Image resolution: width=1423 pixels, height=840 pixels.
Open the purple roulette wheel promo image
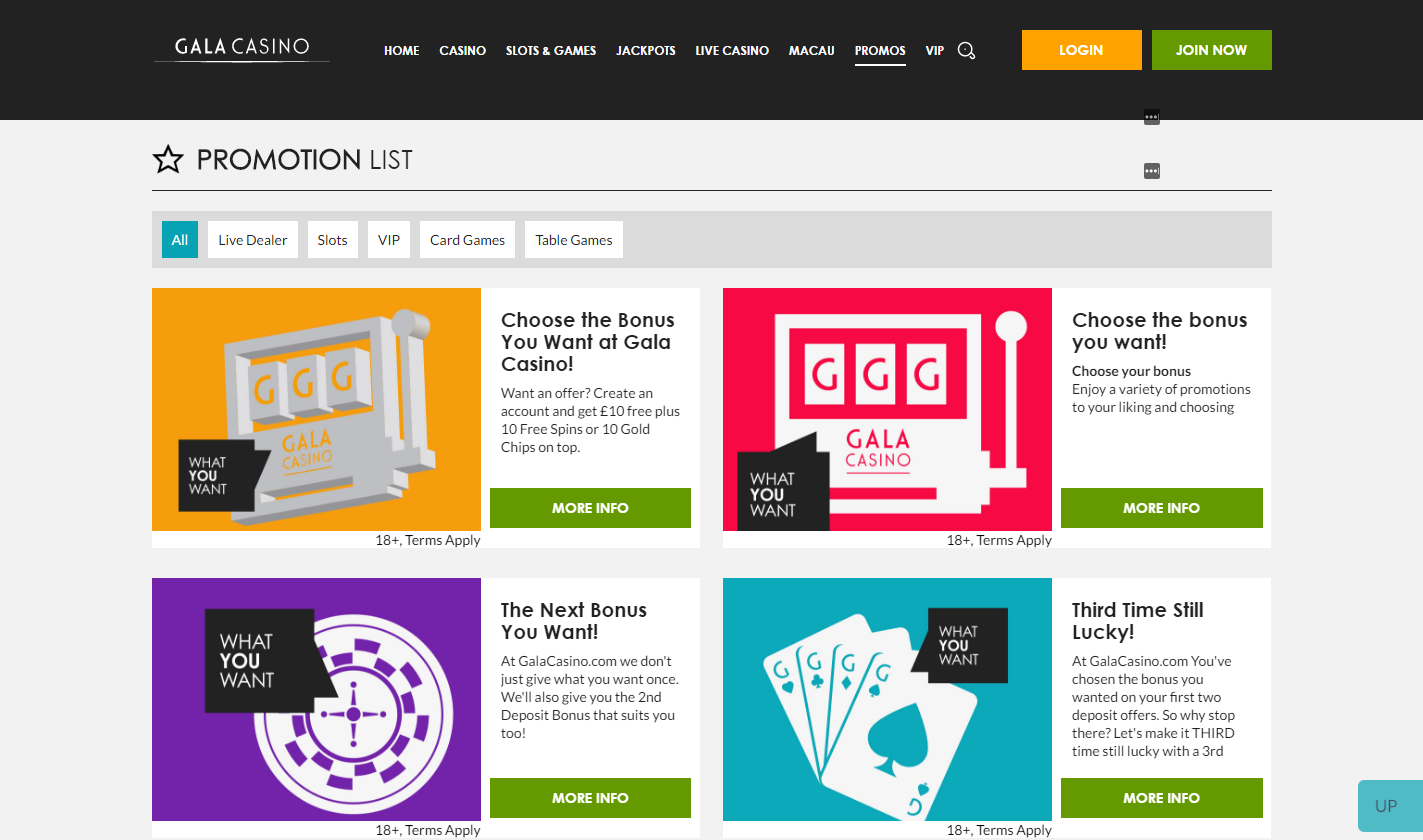pyautogui.click(x=317, y=700)
